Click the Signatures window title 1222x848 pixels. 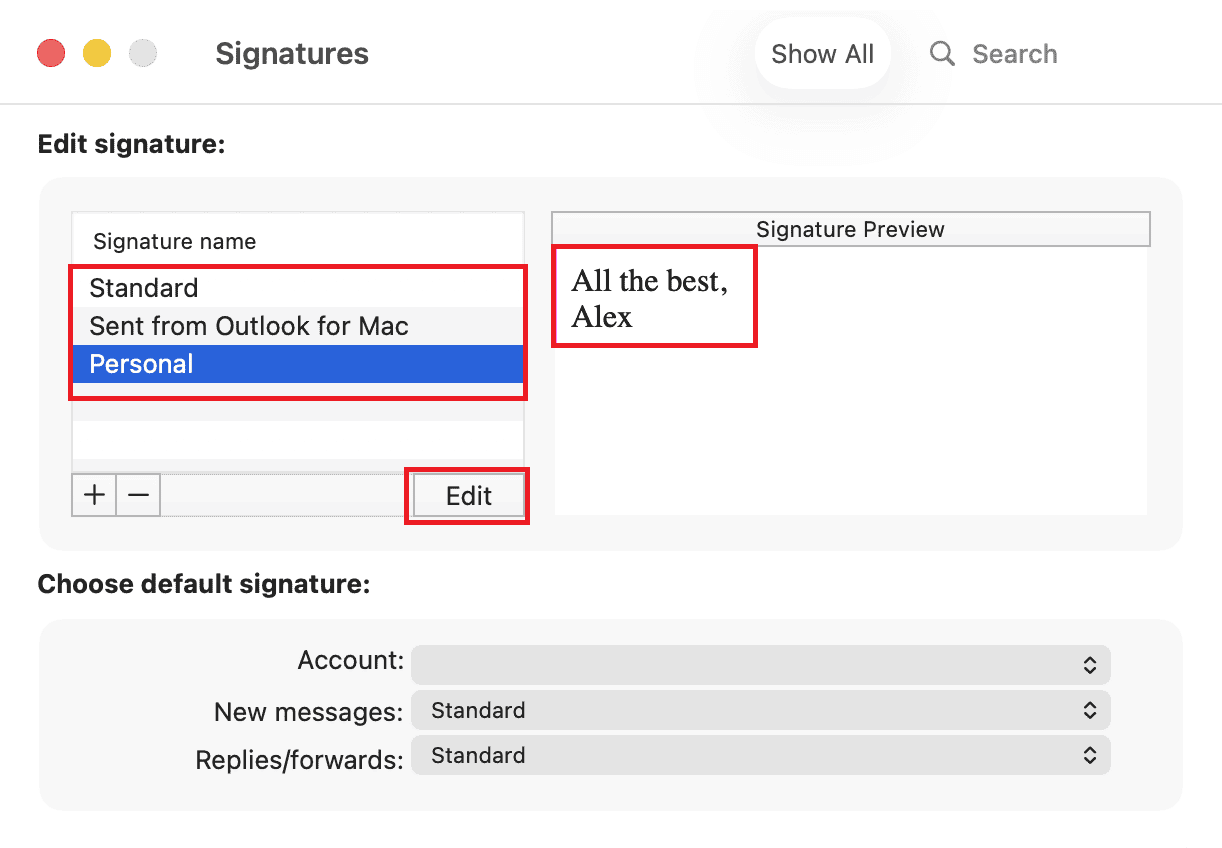tap(292, 53)
